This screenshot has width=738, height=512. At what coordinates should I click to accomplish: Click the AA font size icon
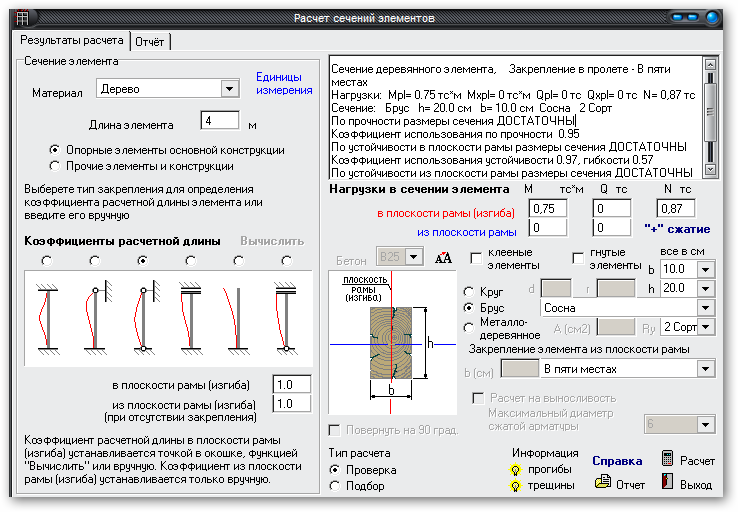443,258
